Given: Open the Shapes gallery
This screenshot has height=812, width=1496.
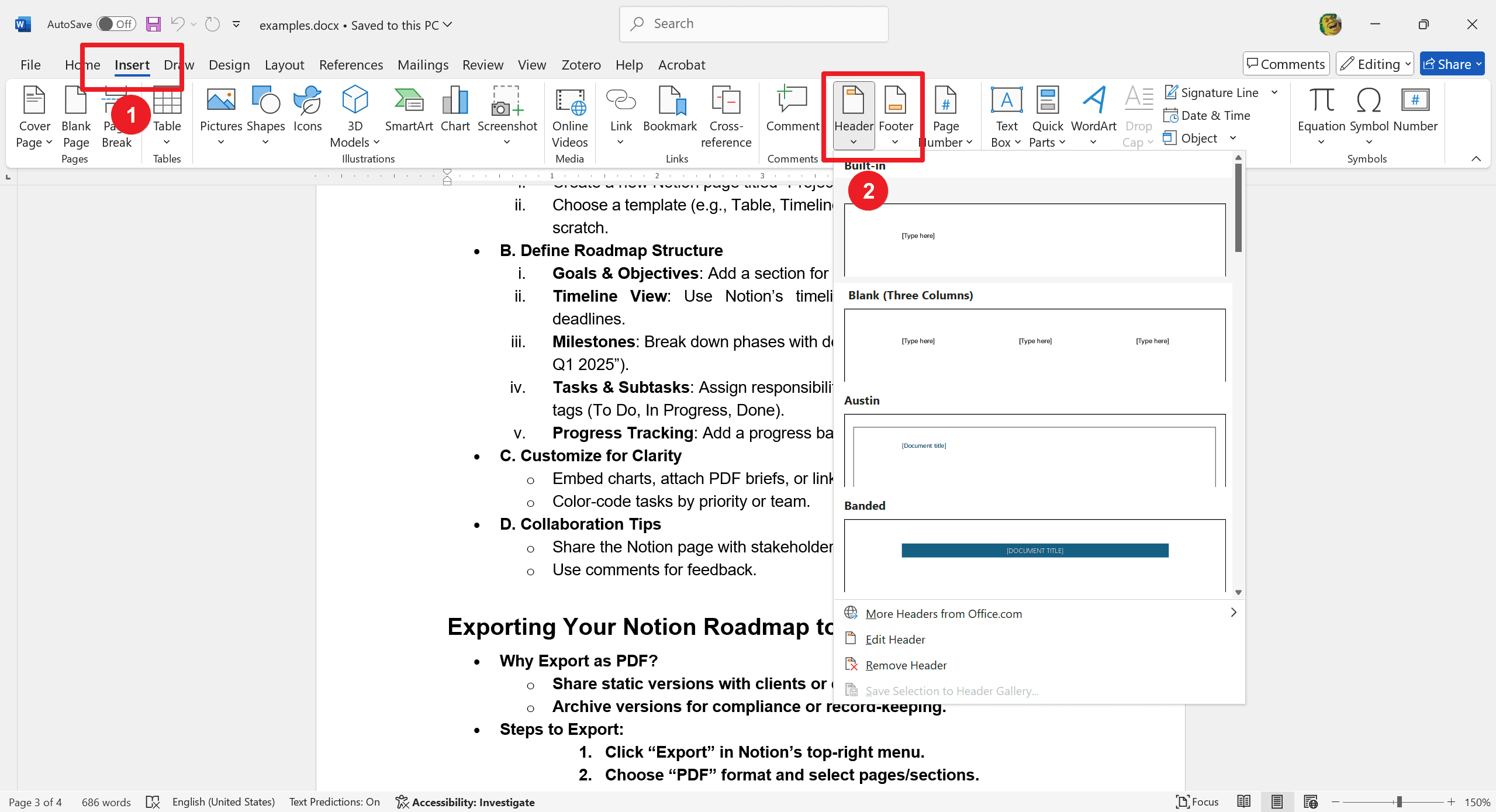Looking at the screenshot, I should (265, 117).
